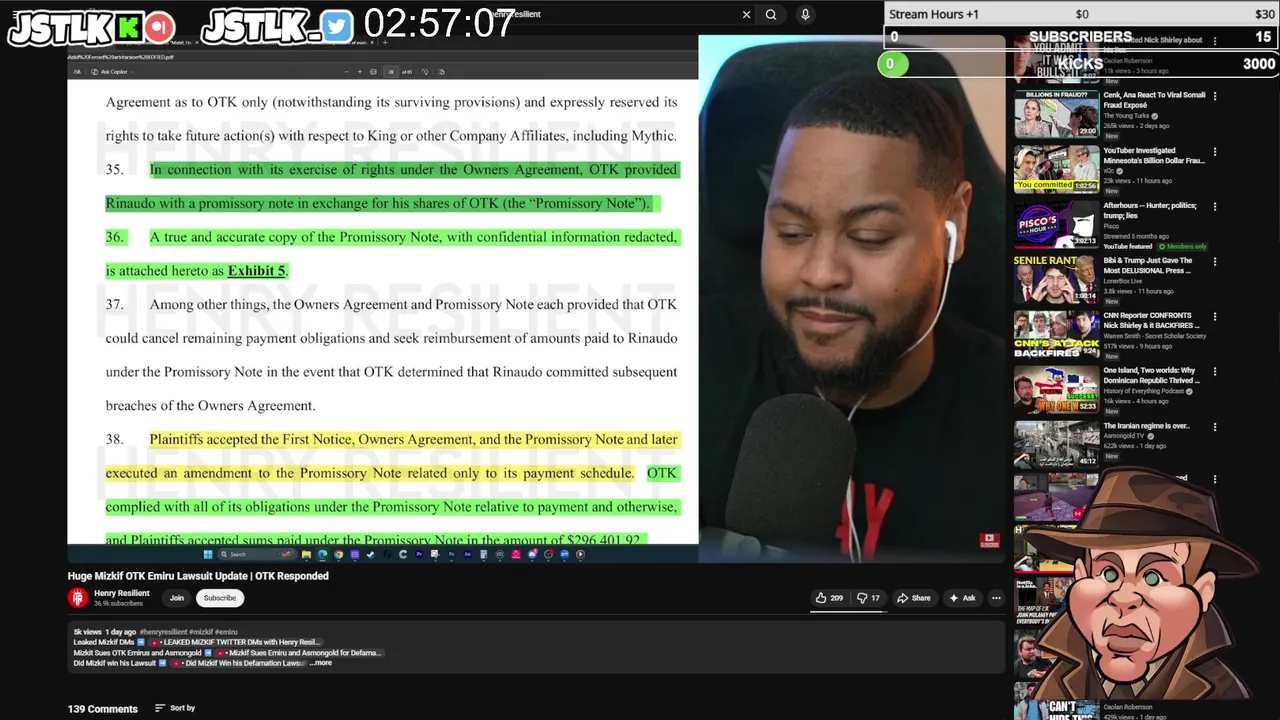Subscribe to Henry Resilient

[220, 598]
